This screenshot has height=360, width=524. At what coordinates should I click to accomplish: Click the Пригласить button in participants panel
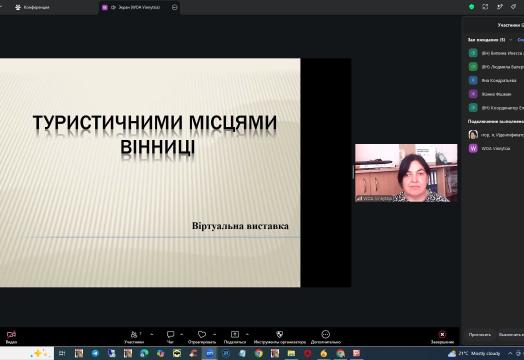click(480, 335)
